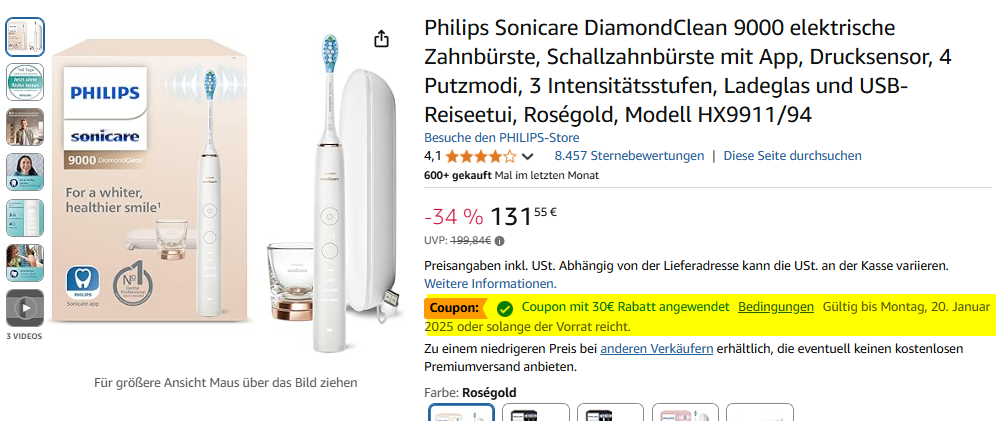Open coupon Bedingungen link

[775, 307]
